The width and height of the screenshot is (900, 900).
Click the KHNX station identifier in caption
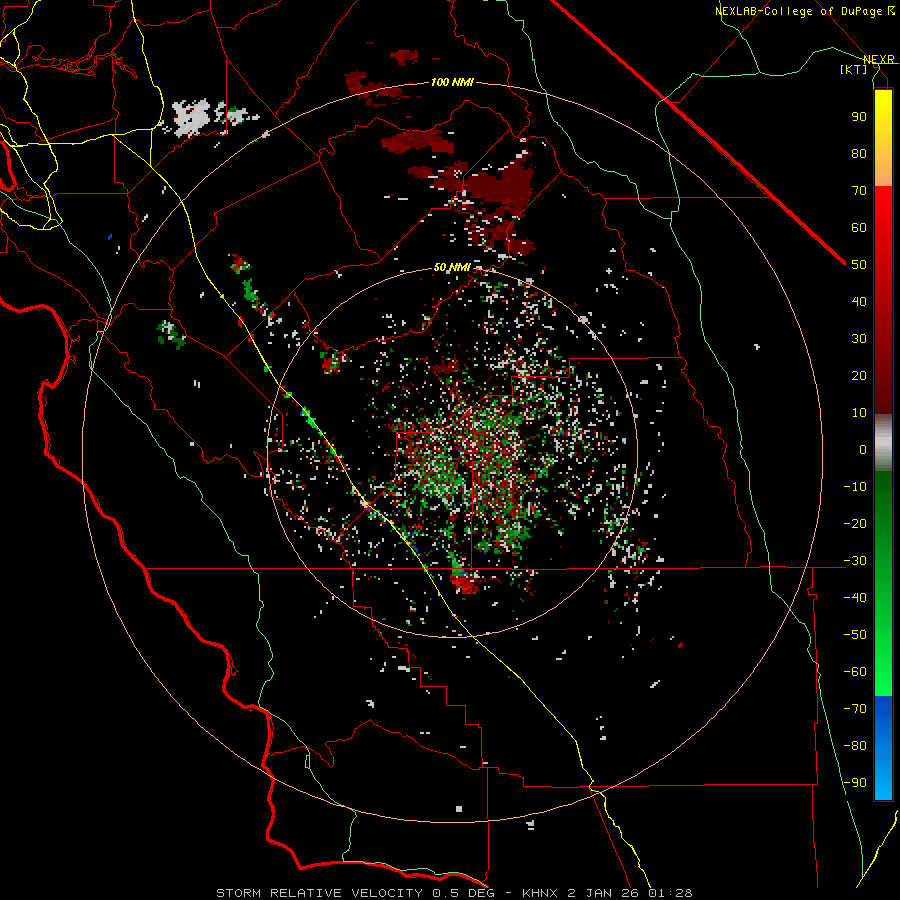(x=540, y=893)
